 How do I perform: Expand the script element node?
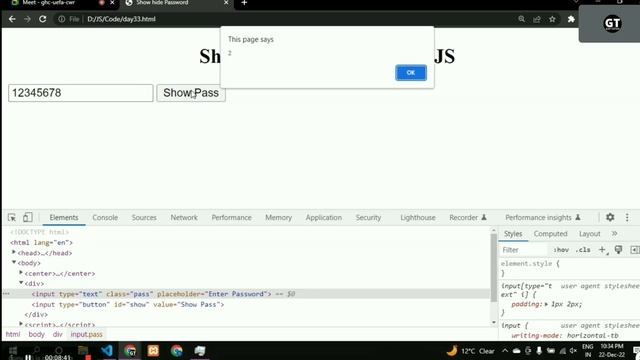pos(21,324)
